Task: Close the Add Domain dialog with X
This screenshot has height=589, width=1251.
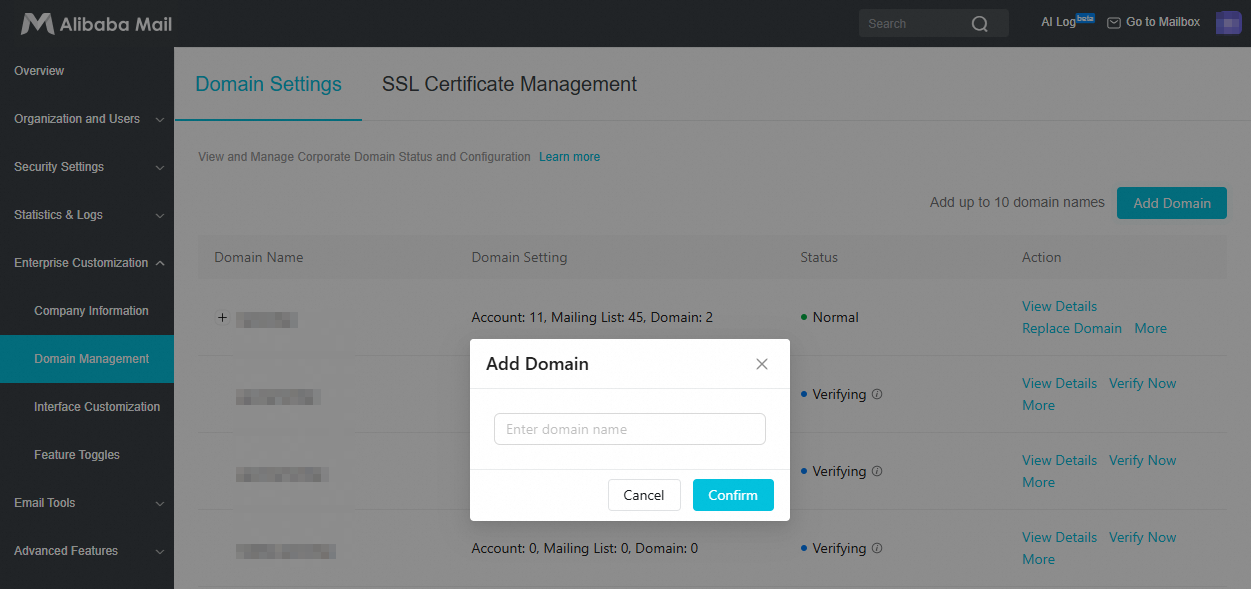Action: tap(762, 364)
